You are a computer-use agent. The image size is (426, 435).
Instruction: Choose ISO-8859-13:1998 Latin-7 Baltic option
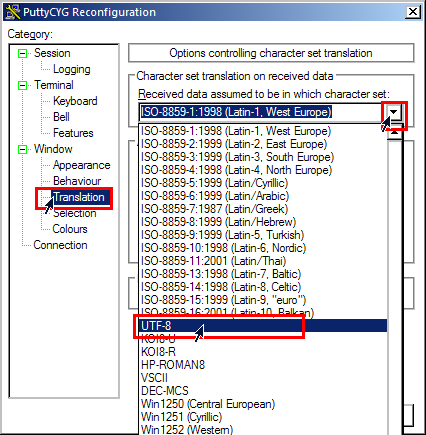tap(263, 274)
